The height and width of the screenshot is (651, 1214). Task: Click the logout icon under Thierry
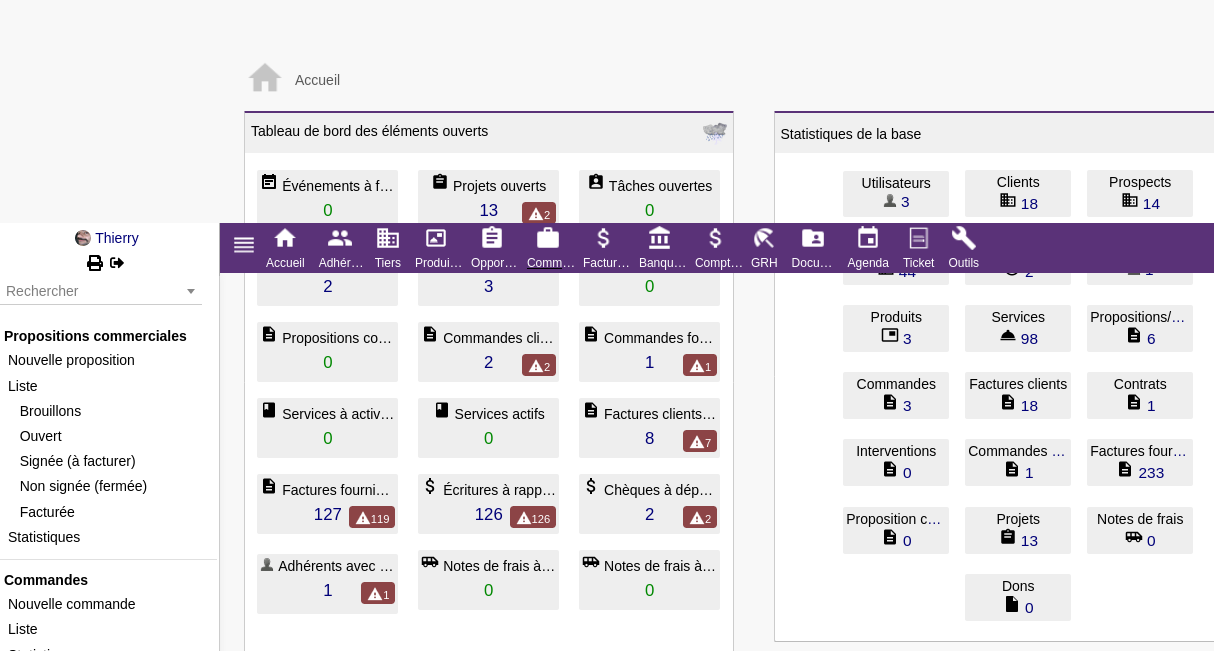click(x=117, y=263)
